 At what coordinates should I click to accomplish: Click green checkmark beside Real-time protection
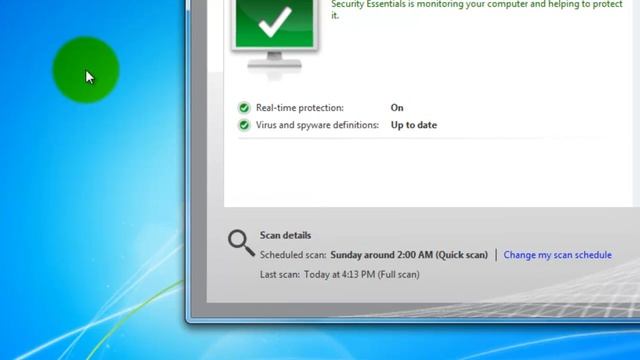(x=244, y=108)
